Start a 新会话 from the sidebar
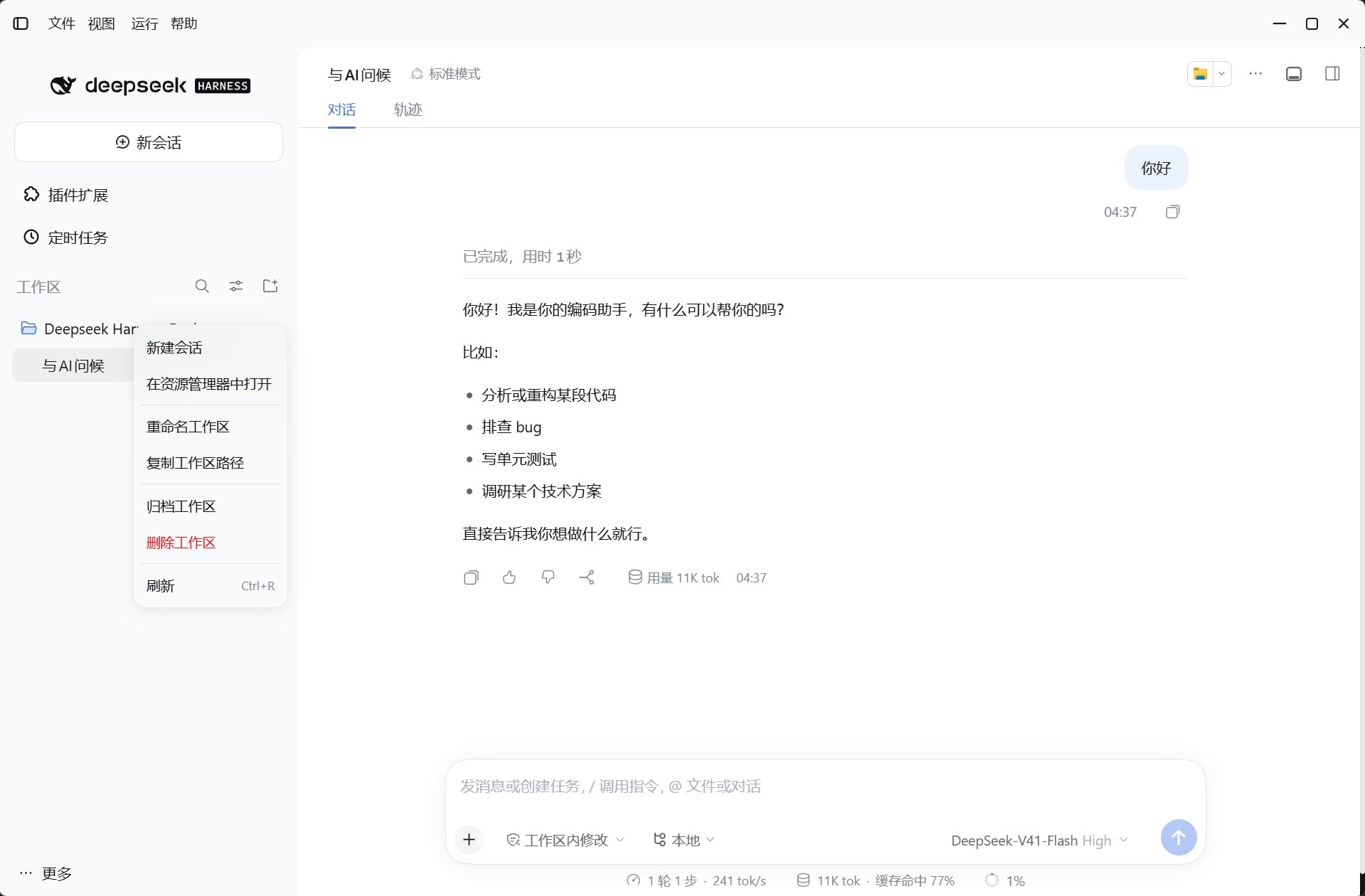The image size is (1365, 896). (149, 142)
